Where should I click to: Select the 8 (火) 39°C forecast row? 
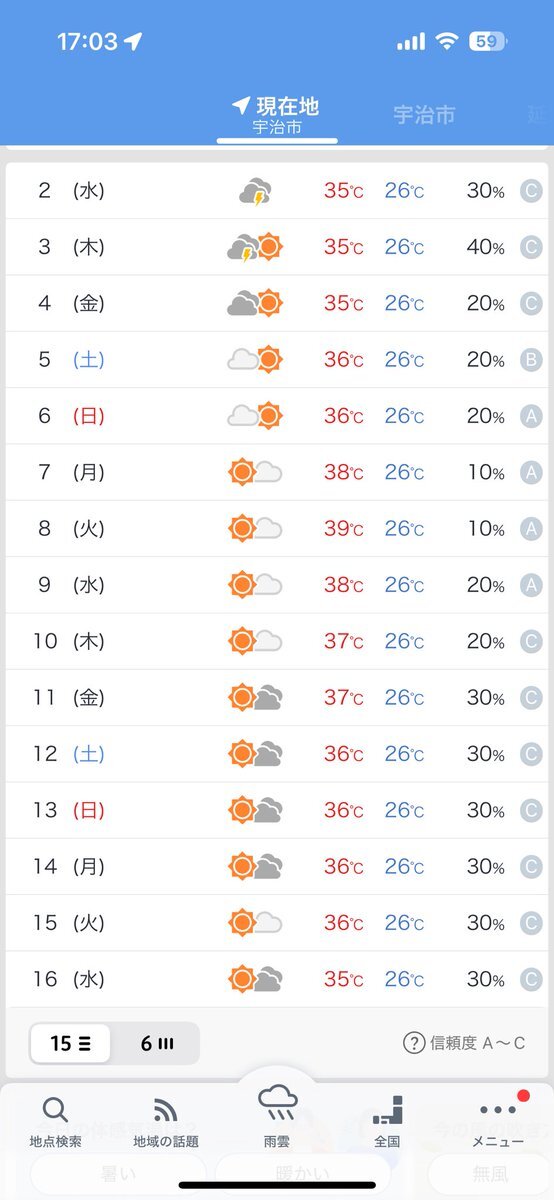coord(277,528)
